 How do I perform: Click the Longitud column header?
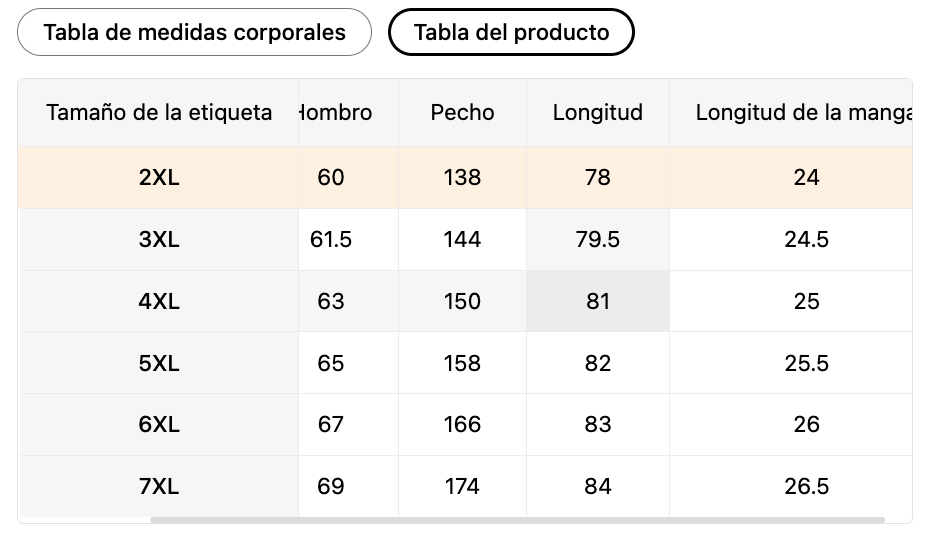click(597, 113)
